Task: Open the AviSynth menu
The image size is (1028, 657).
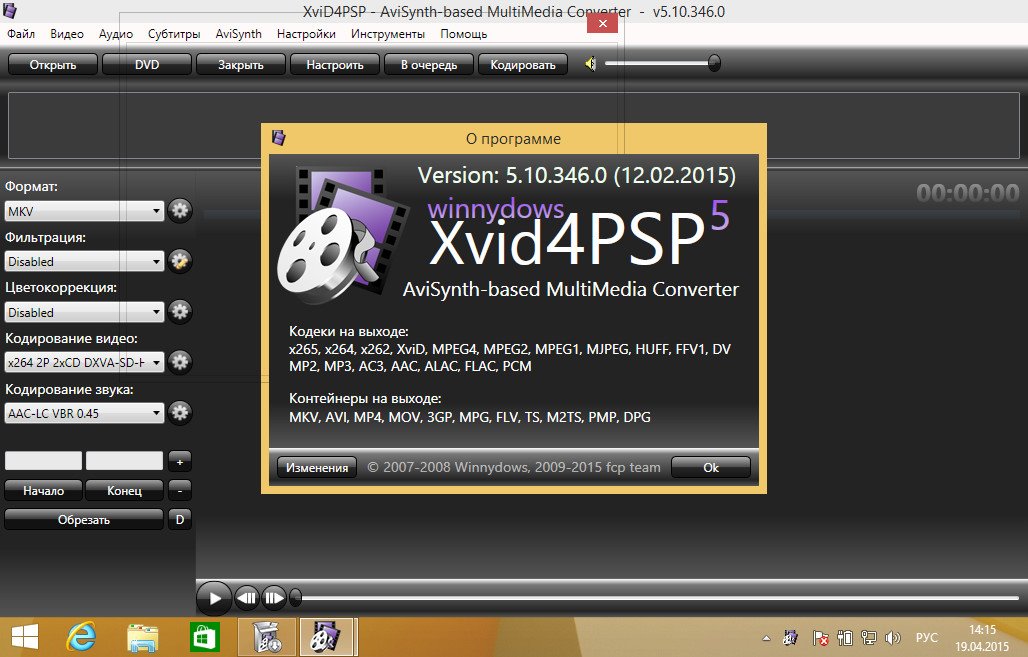Action: click(238, 33)
